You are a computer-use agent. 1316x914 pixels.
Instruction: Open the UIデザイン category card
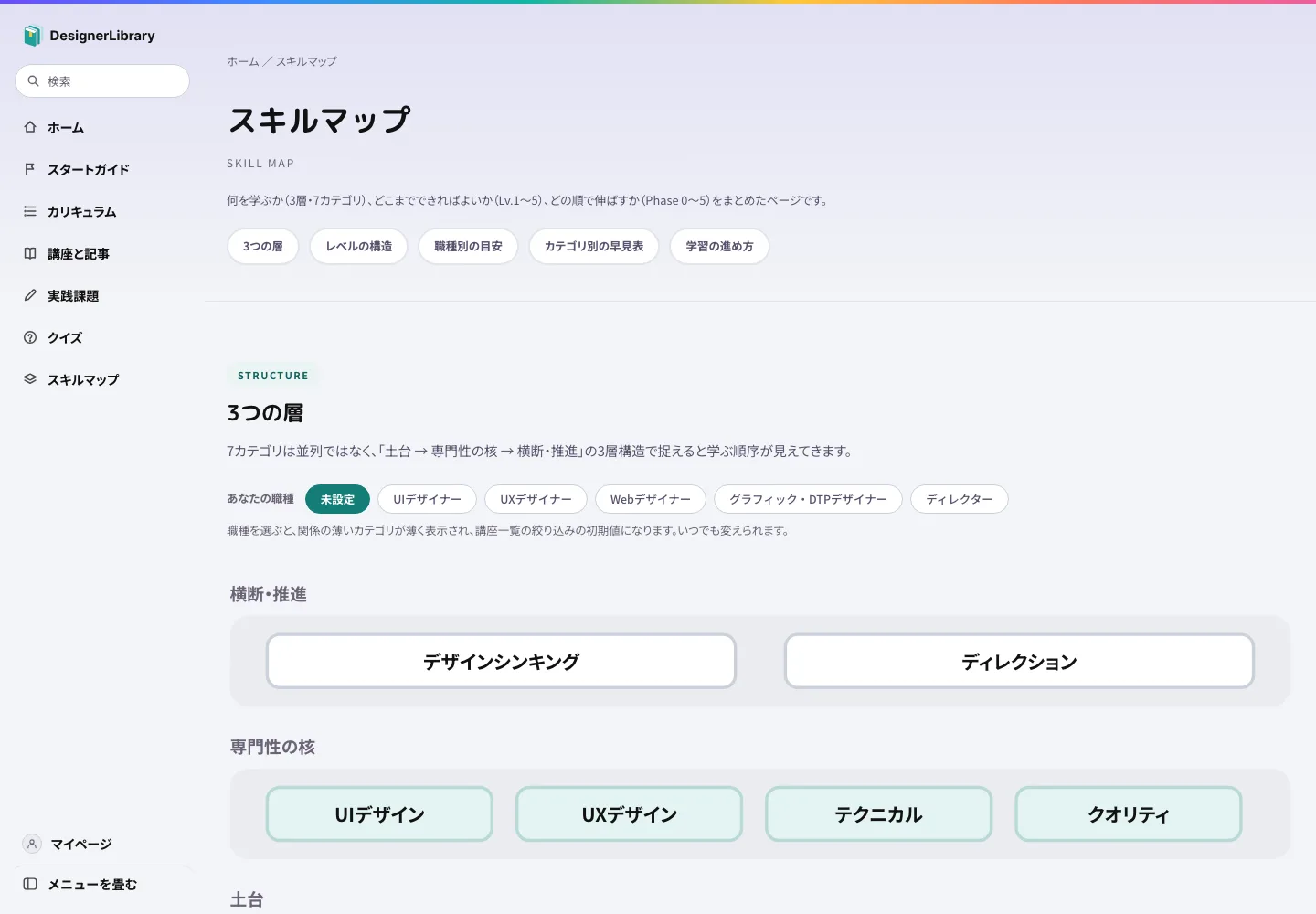tap(379, 813)
